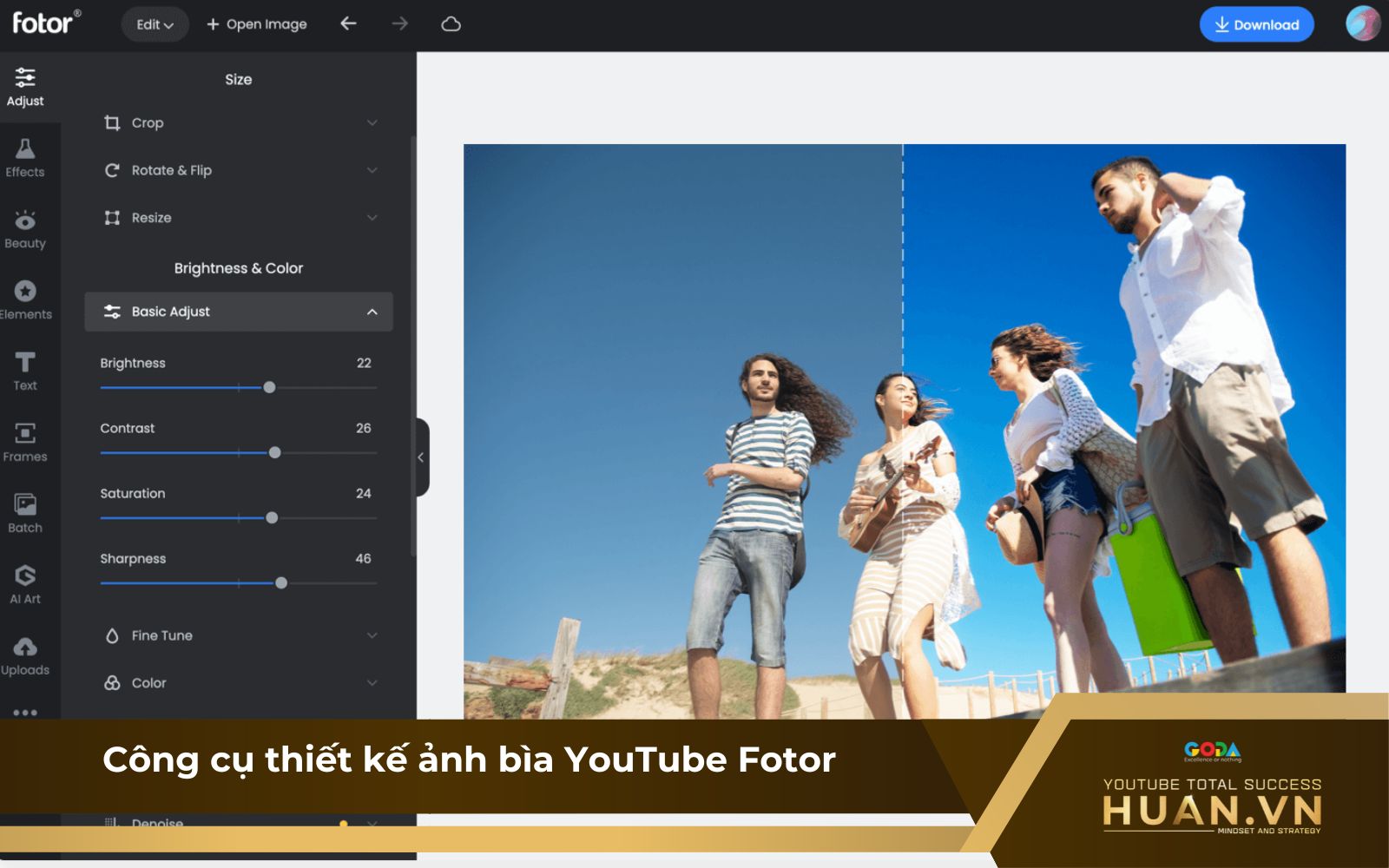Click the Brightness value 22
The height and width of the screenshot is (868, 1389).
364,363
